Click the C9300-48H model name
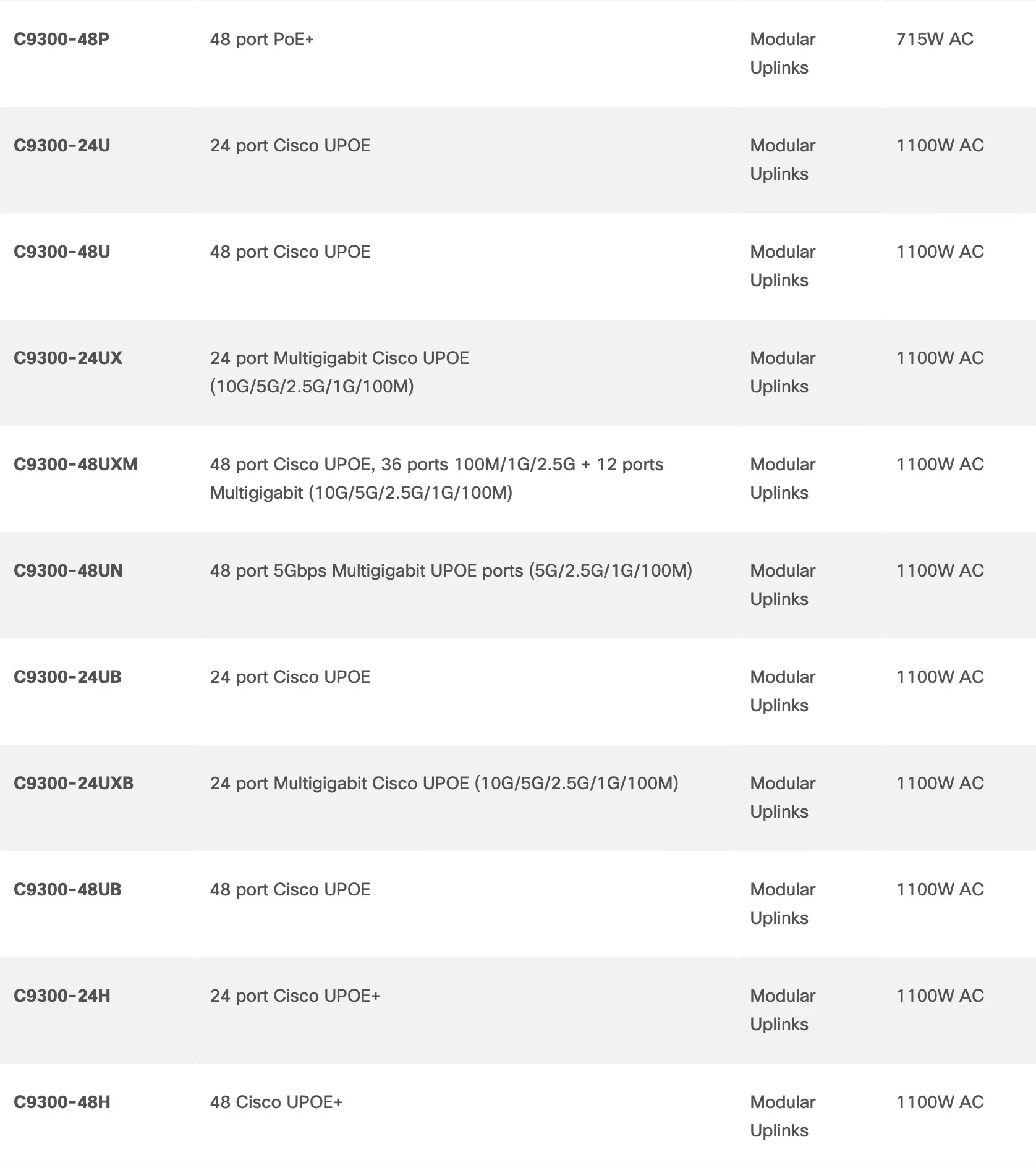This screenshot has height=1168, width=1036. click(x=62, y=1102)
